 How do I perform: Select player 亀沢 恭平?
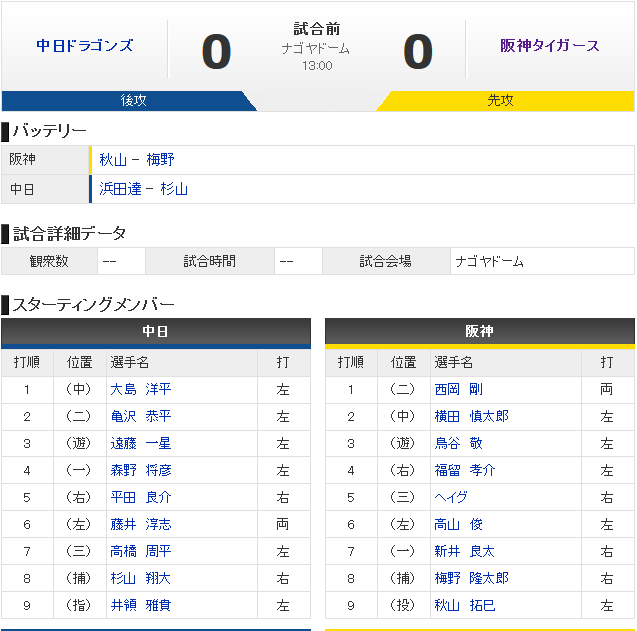click(141, 416)
